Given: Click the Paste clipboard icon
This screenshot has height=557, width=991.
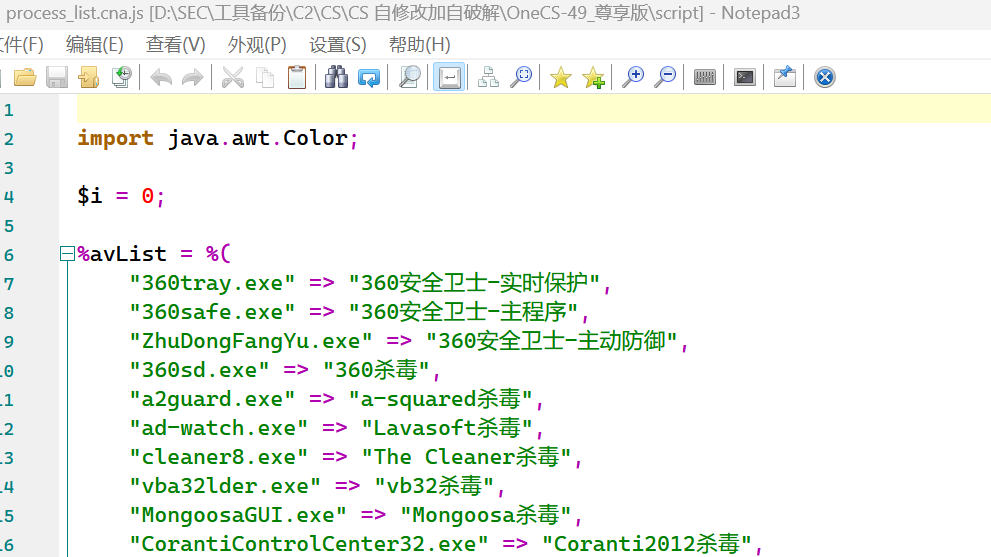Looking at the screenshot, I should (x=296, y=77).
